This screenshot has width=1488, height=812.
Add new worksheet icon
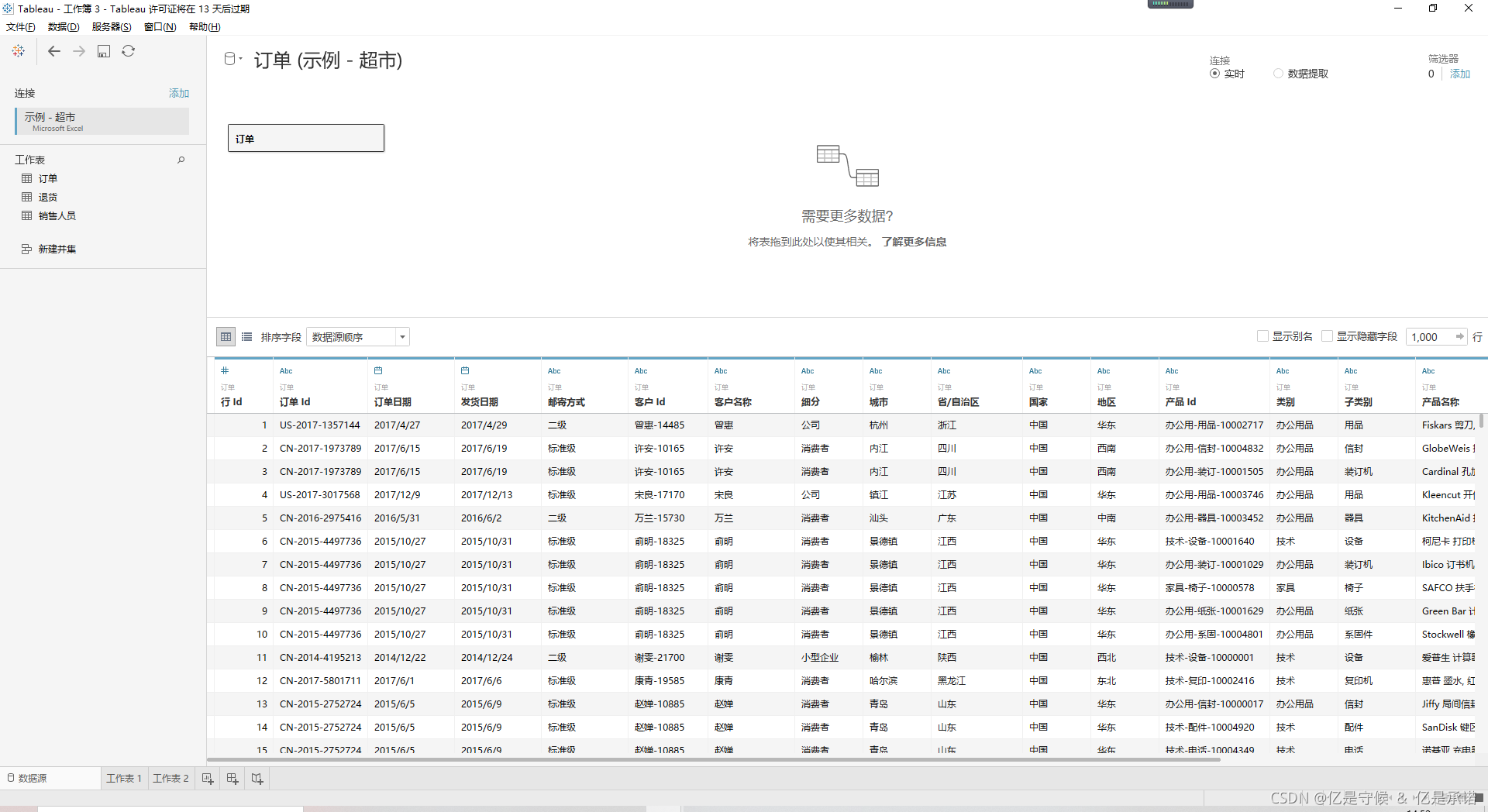point(208,779)
